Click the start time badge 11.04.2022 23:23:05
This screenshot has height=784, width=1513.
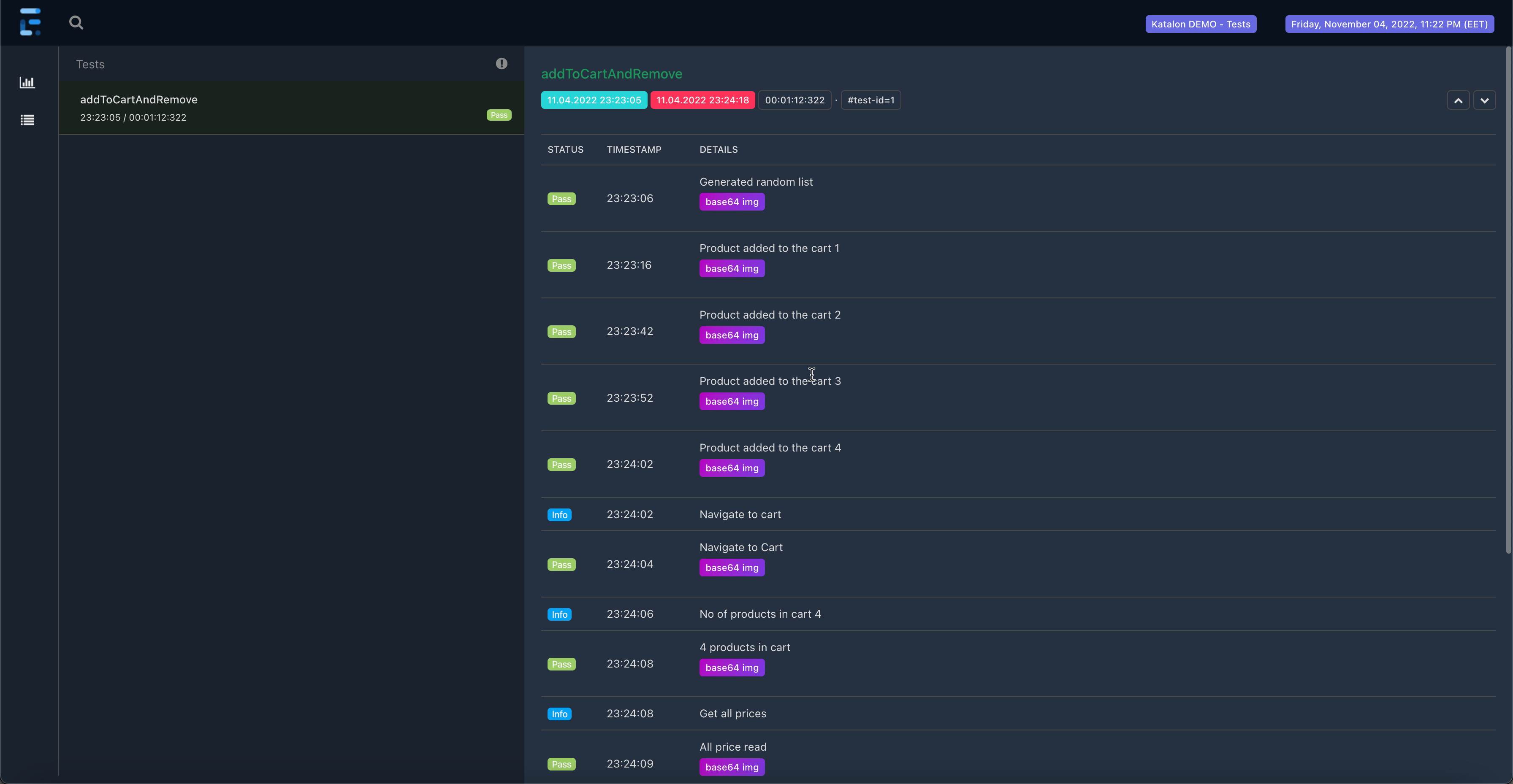point(593,100)
